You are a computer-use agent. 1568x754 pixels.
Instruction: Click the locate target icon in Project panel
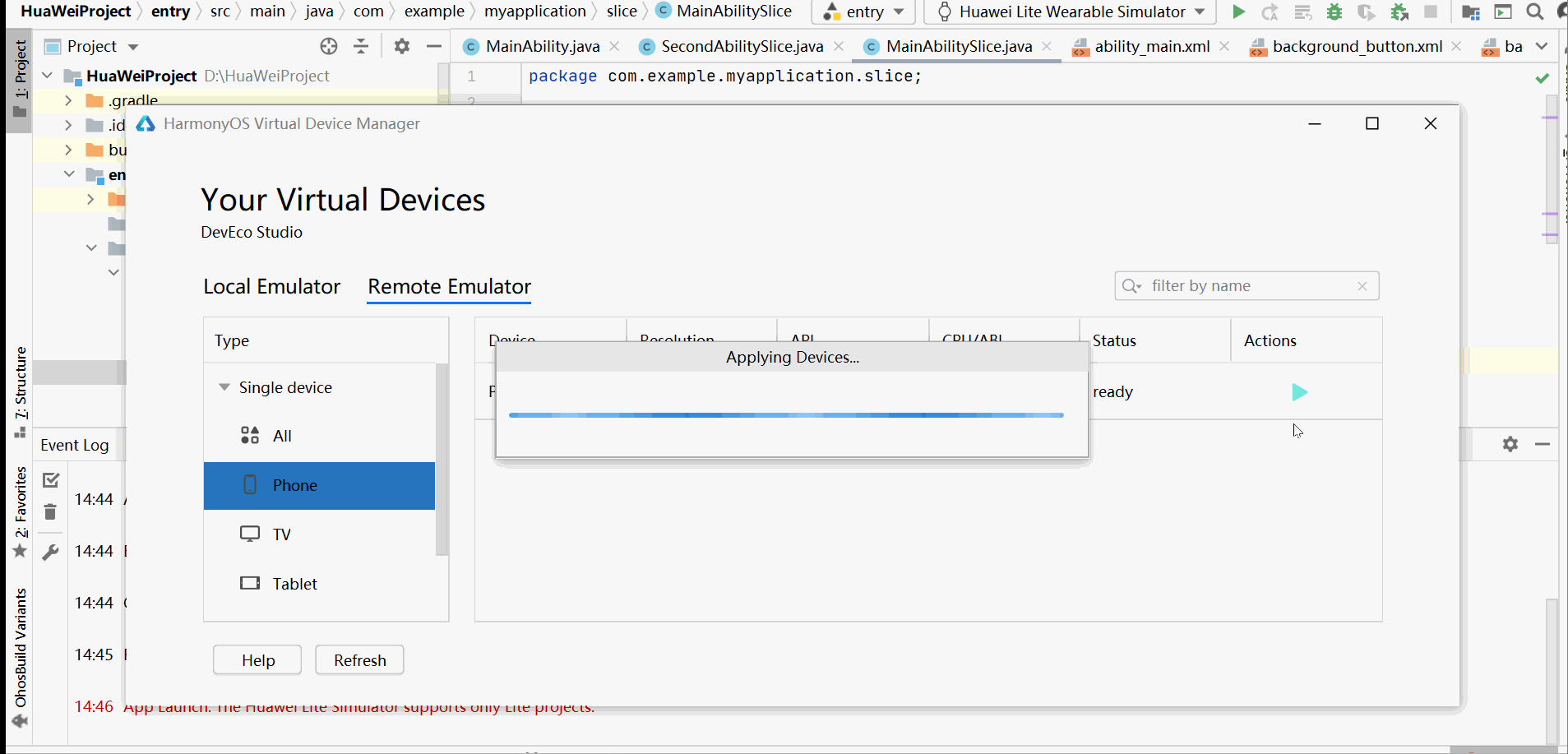coord(329,46)
